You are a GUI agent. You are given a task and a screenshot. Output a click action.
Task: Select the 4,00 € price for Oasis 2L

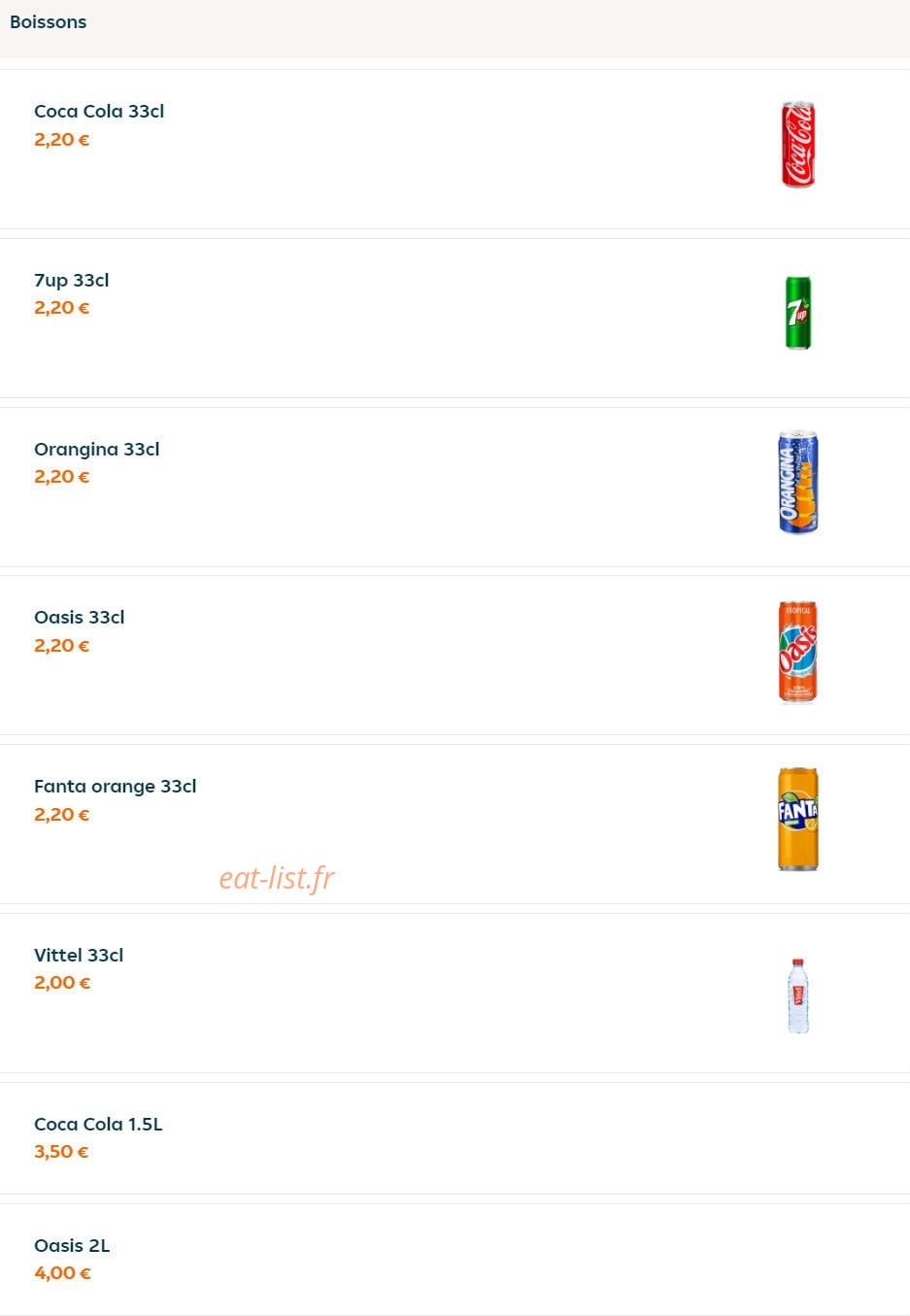(x=62, y=1273)
